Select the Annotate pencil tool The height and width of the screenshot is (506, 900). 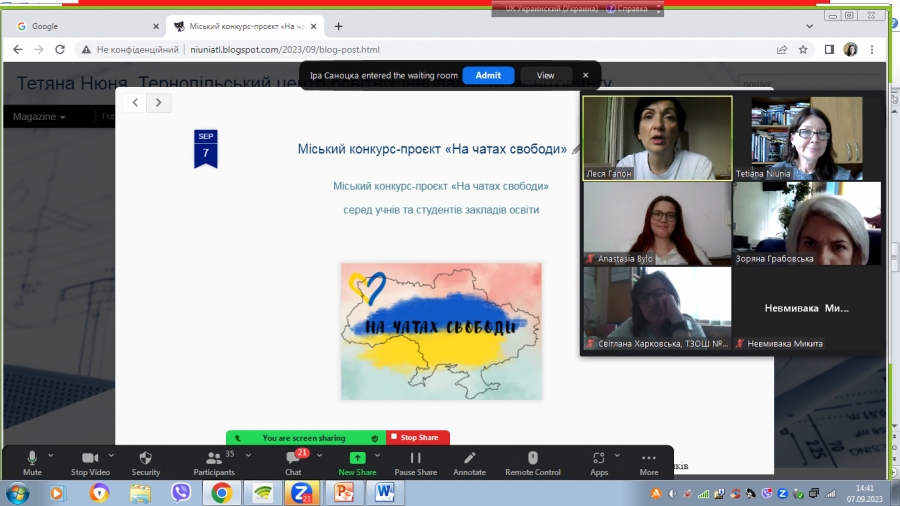click(469, 459)
